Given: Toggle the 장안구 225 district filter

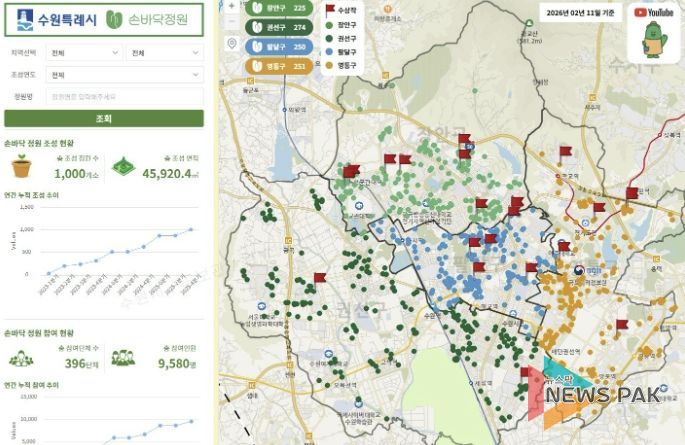Looking at the screenshot, I should point(274,8).
